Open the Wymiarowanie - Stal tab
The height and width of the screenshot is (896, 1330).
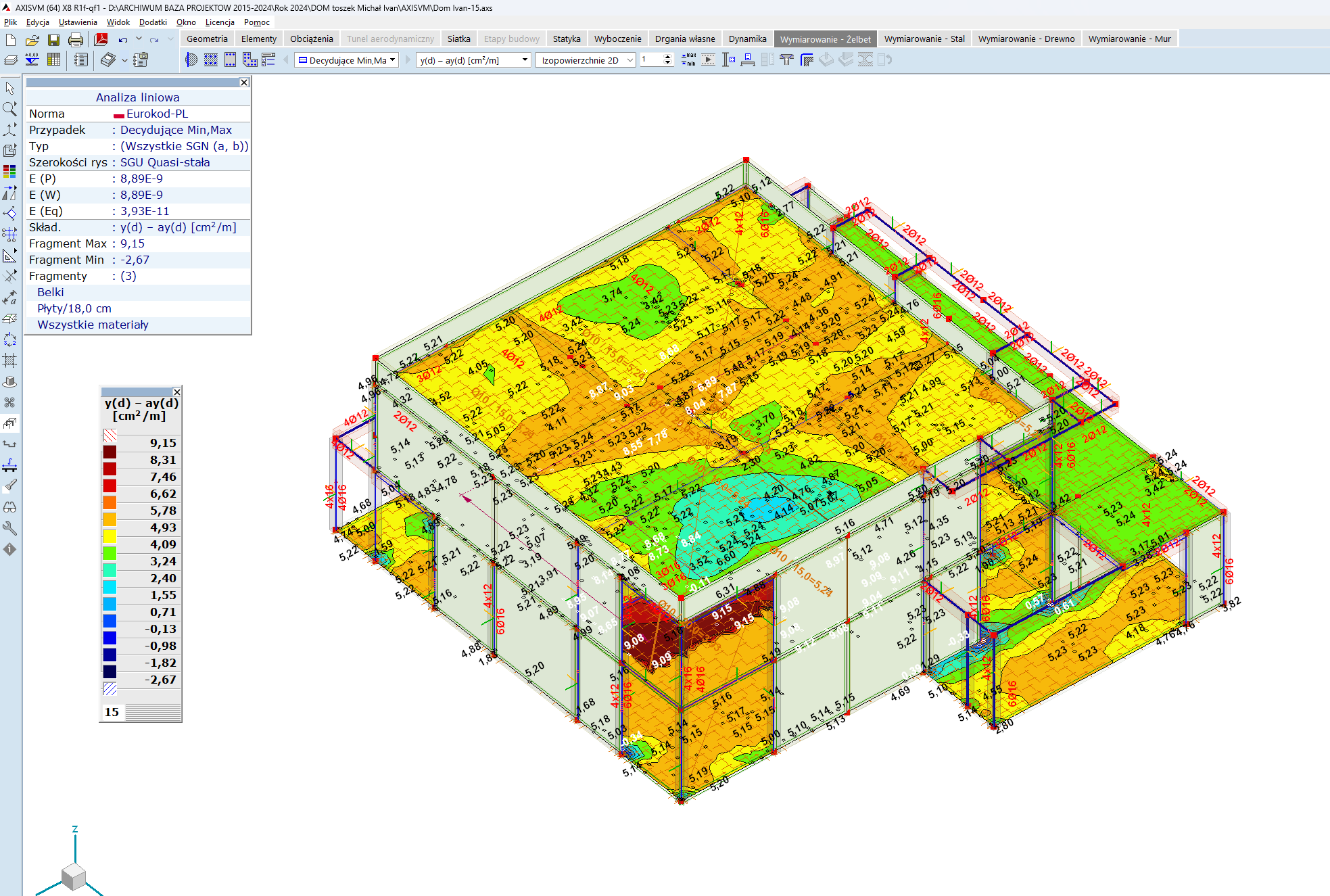[x=924, y=39]
